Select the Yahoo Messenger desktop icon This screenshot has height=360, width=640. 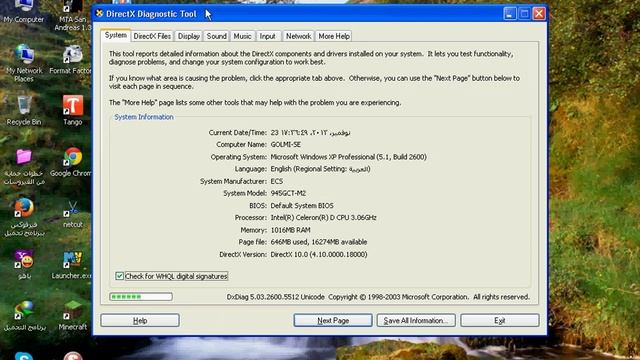pyautogui.click(x=24, y=264)
